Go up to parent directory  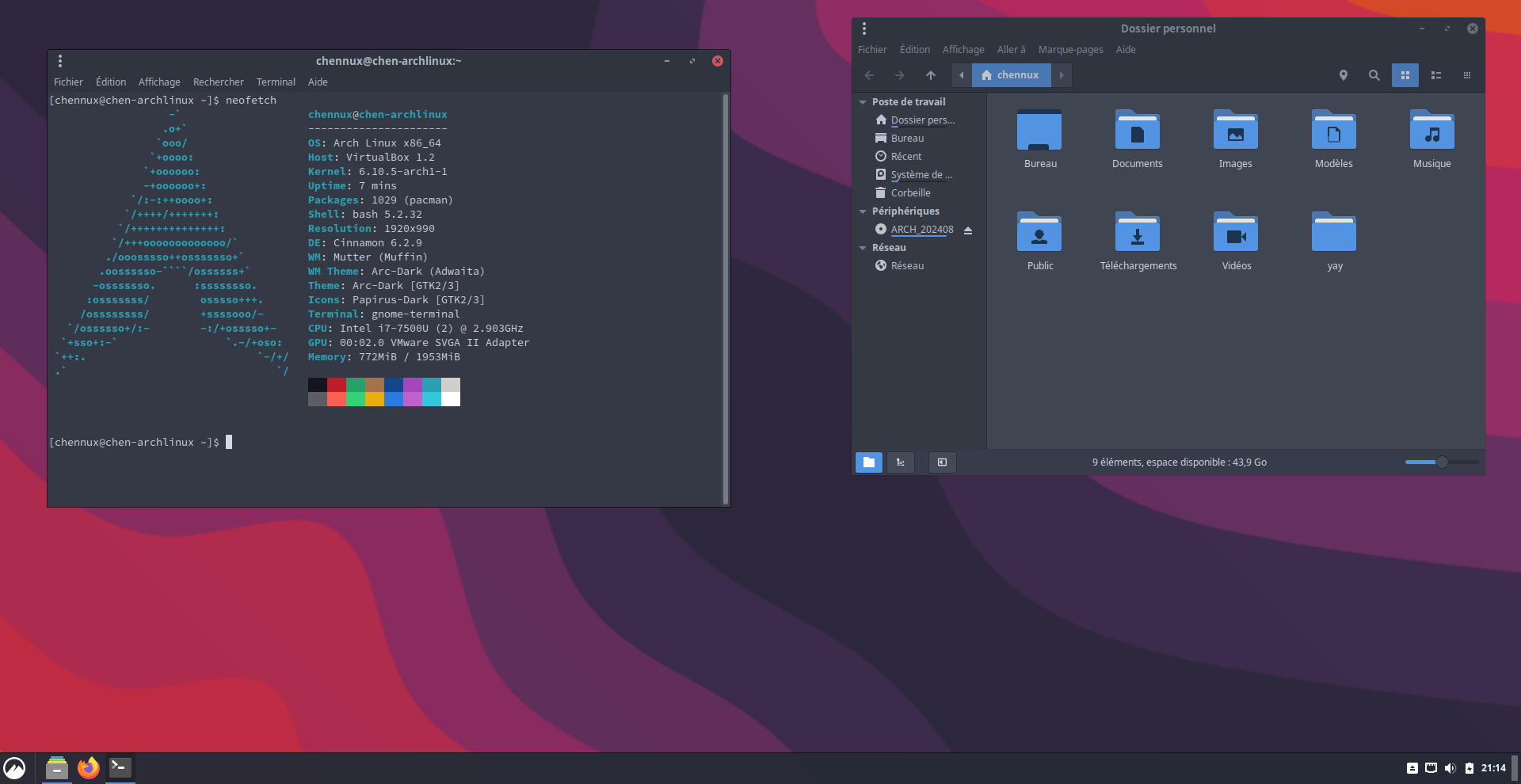pyautogui.click(x=931, y=75)
